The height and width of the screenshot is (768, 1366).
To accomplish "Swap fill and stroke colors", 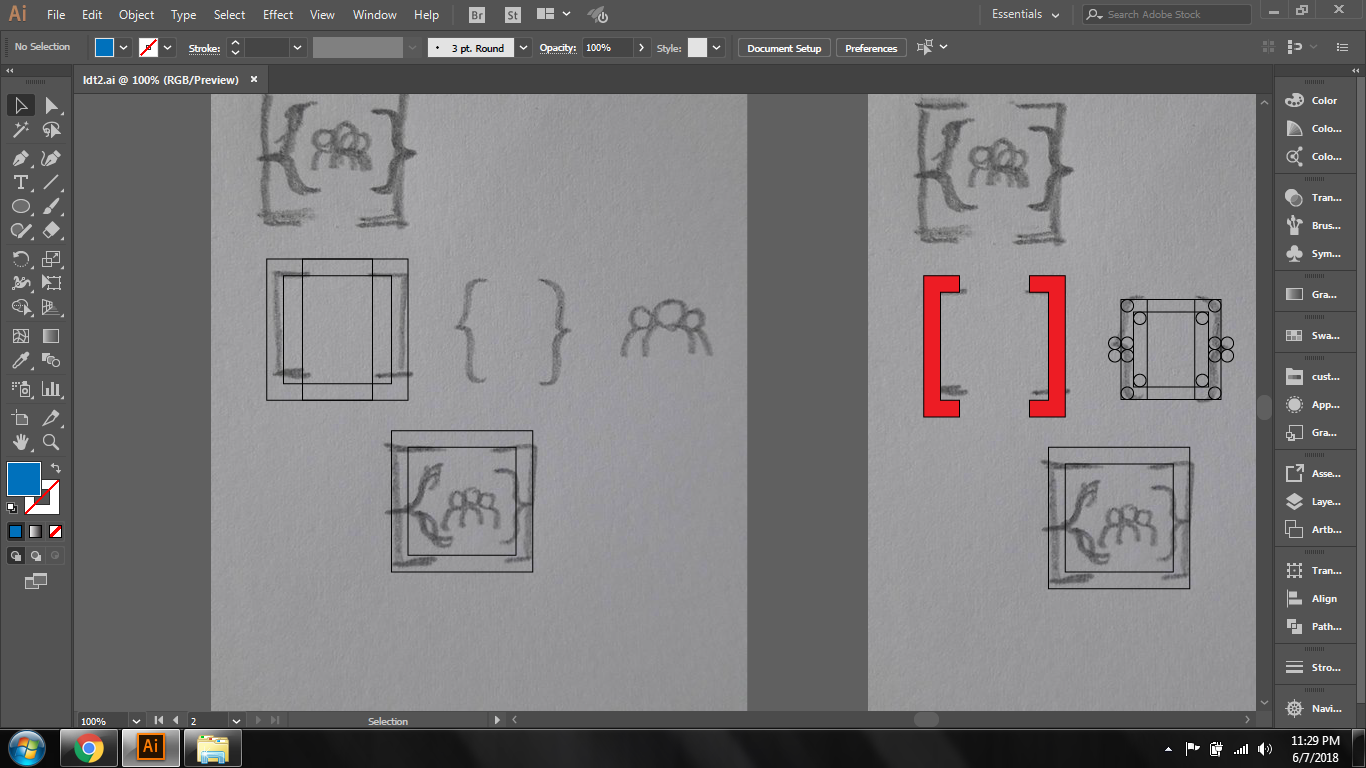I will click(56, 467).
